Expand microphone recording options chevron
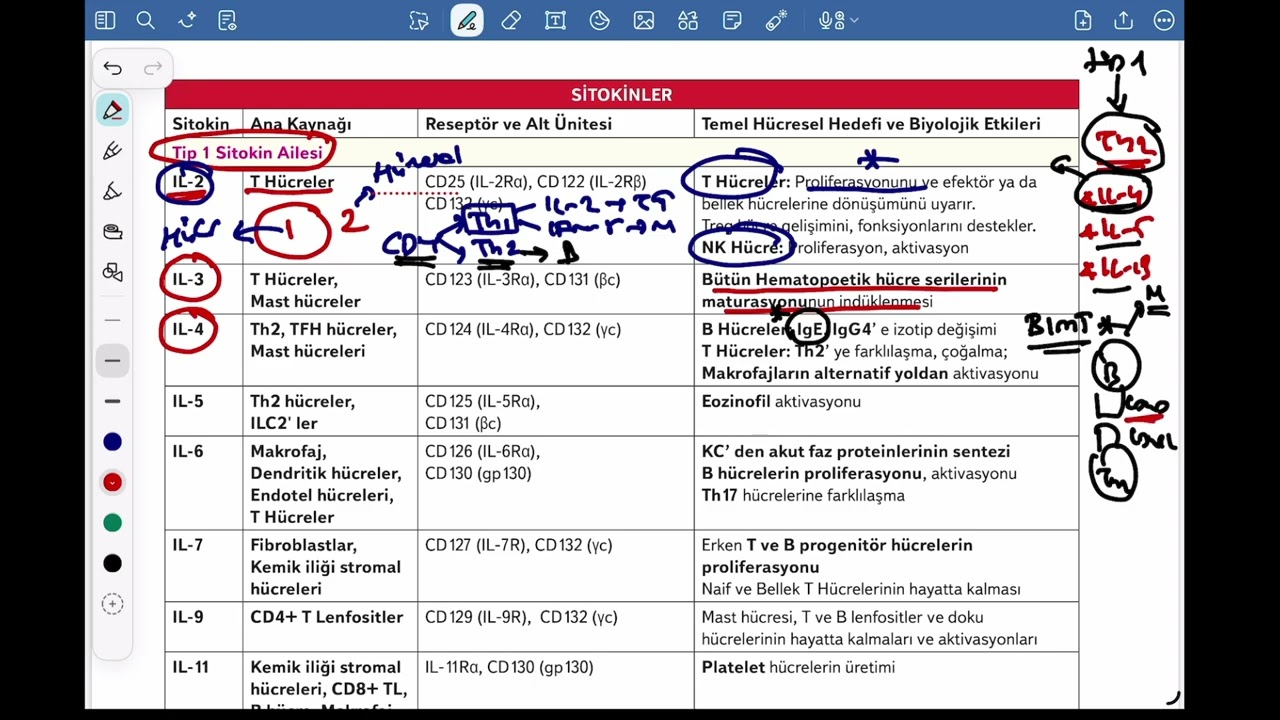Viewport: 1280px width, 720px height. click(x=854, y=20)
